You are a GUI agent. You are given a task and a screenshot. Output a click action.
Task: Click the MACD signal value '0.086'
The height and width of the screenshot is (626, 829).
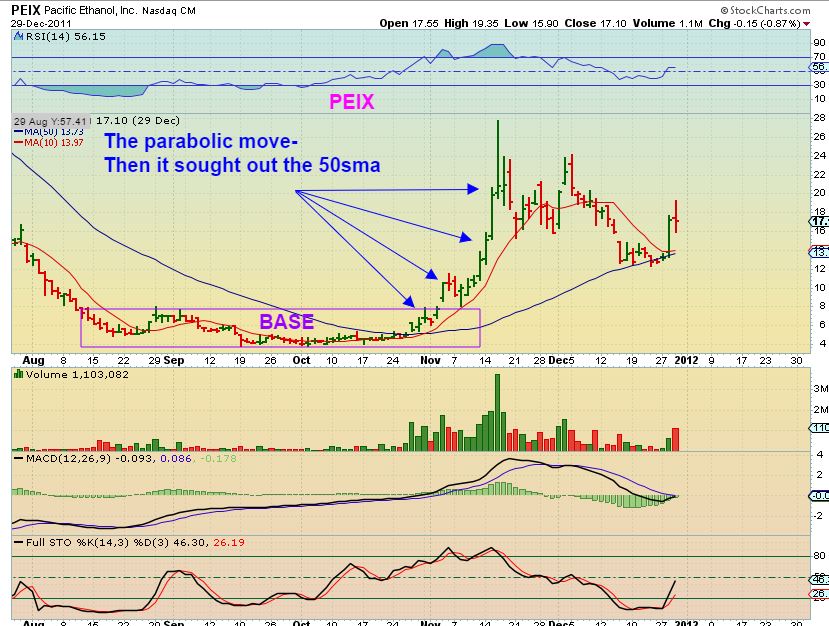pyautogui.click(x=176, y=458)
